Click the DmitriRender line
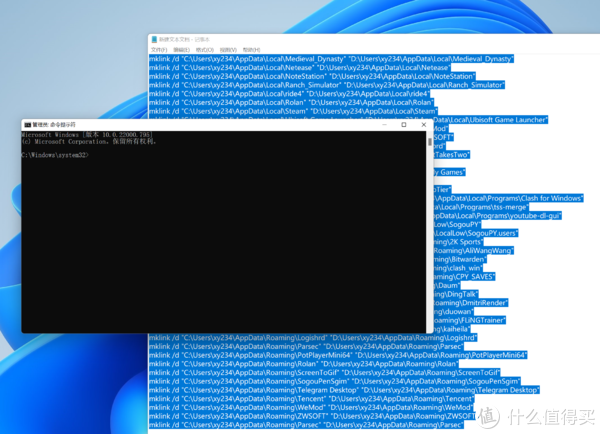The image size is (600, 434). coord(471,303)
